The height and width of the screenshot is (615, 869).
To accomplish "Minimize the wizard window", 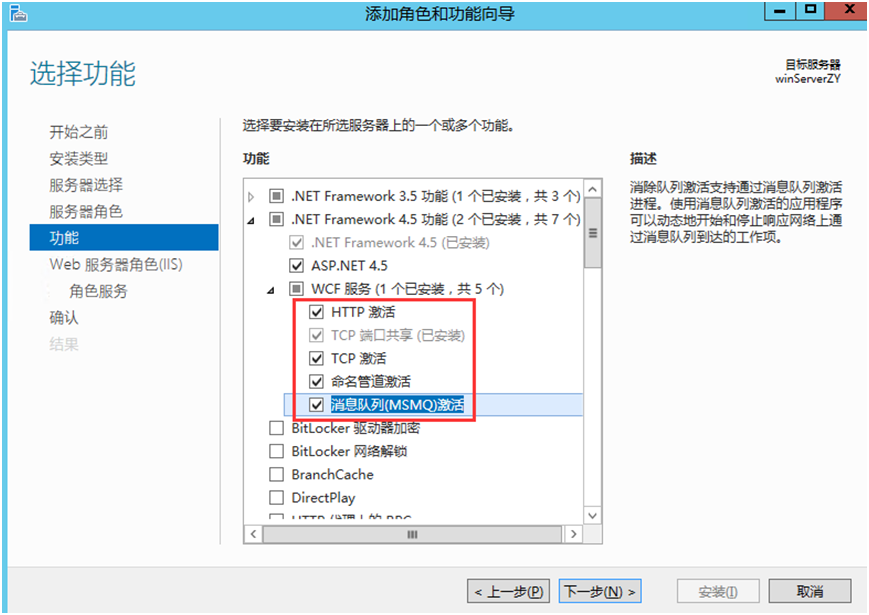I will 780,10.
